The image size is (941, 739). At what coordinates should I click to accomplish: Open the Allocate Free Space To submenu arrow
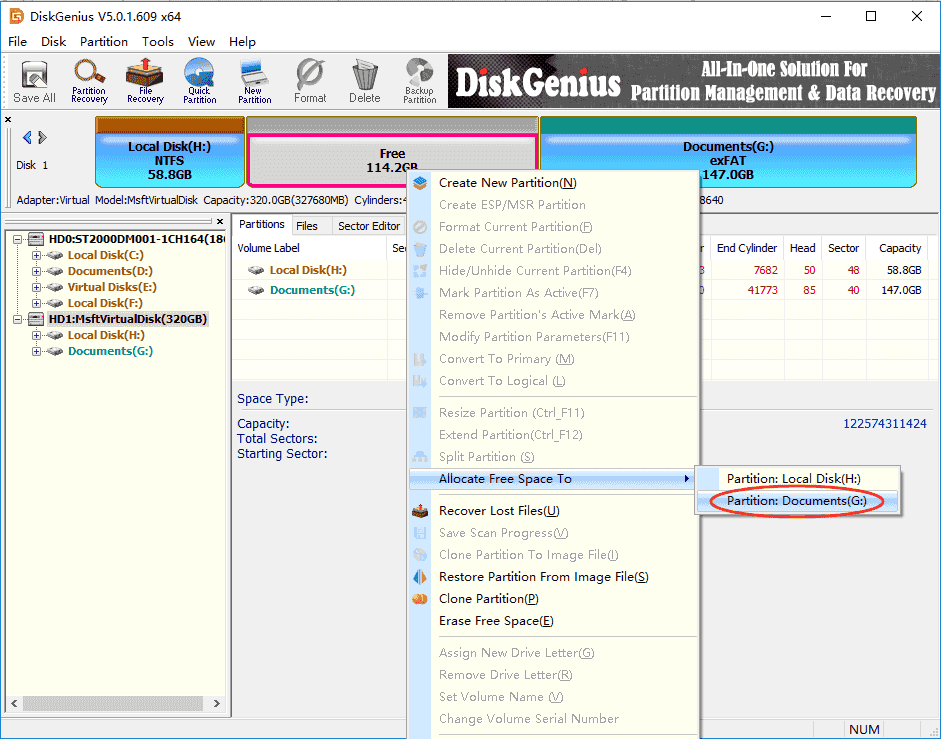[687, 479]
